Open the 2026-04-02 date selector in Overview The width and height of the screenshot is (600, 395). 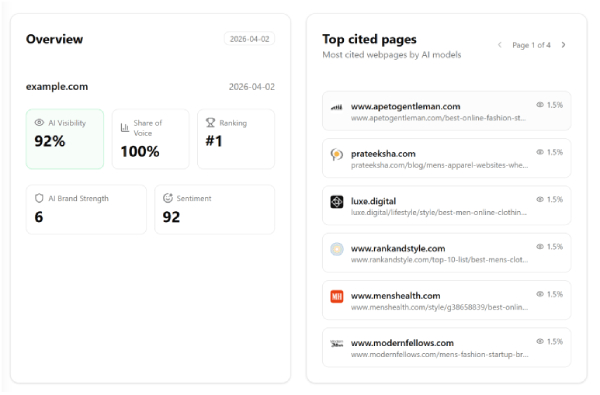[x=249, y=39]
